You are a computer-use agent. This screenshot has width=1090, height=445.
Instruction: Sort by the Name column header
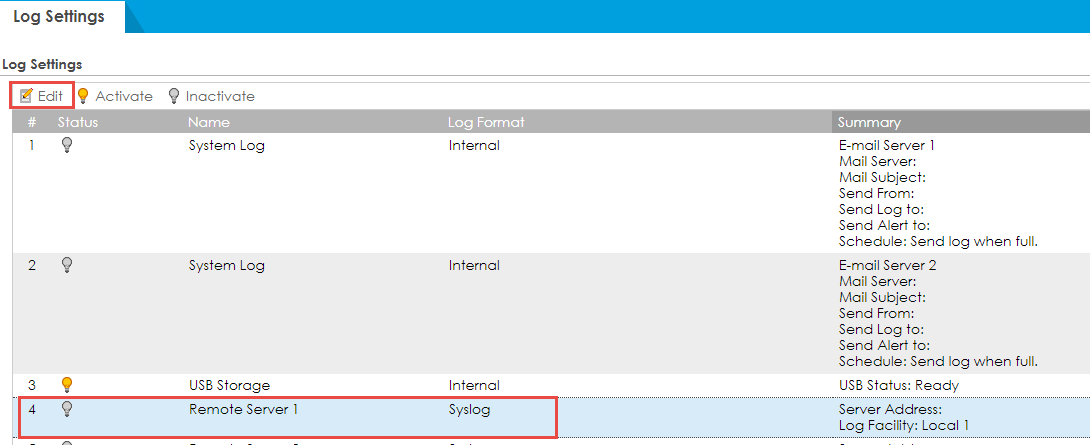[x=209, y=122]
